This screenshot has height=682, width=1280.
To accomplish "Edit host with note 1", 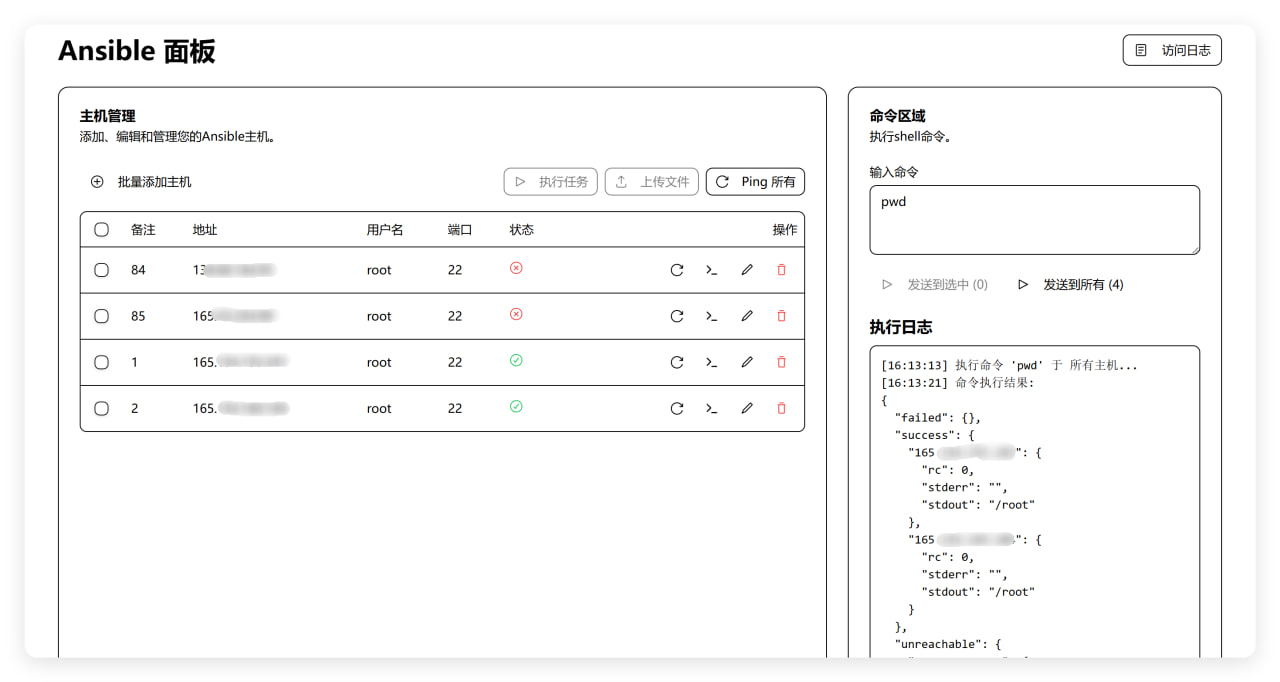I will click(x=747, y=362).
